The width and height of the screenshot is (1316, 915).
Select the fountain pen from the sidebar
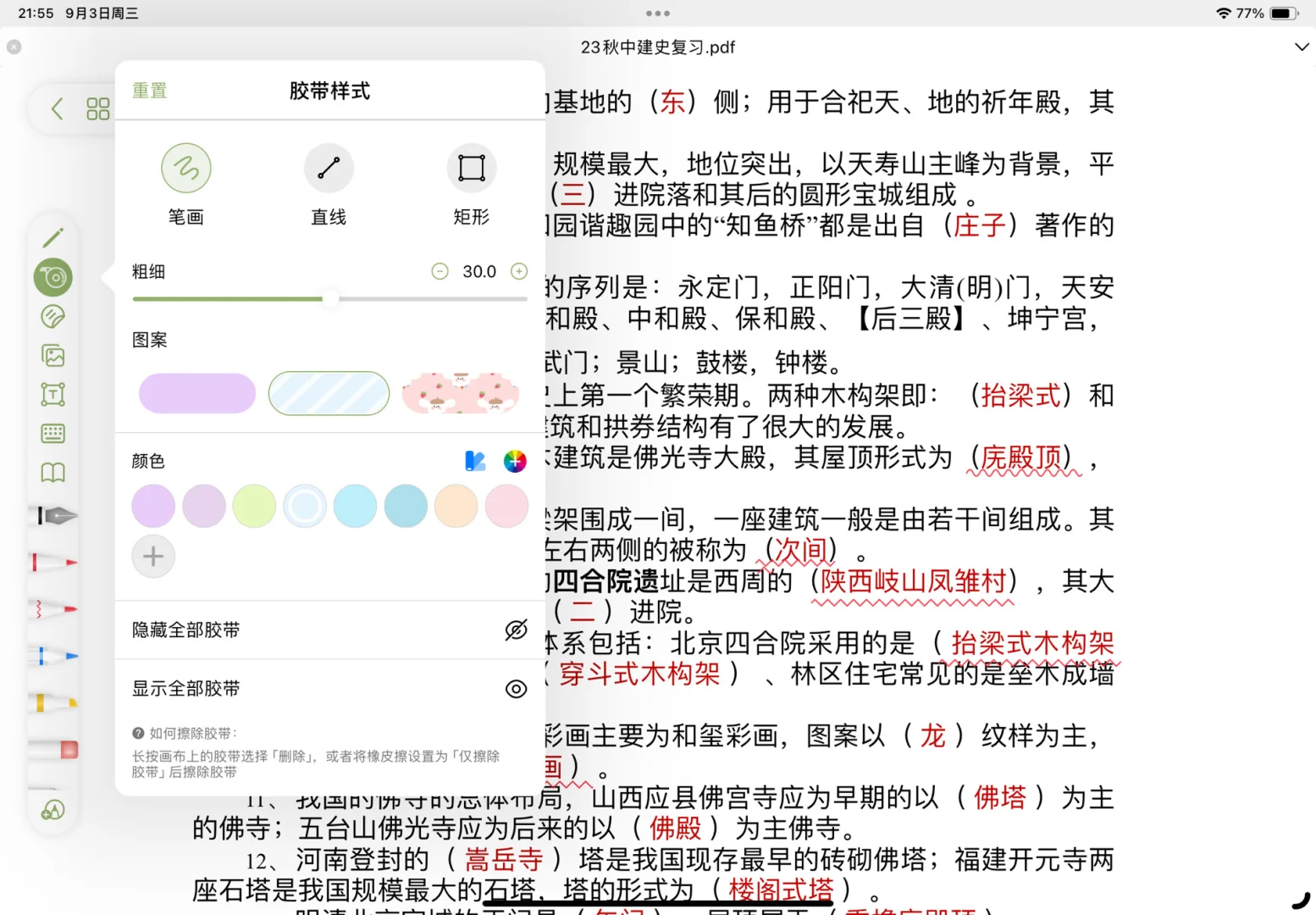(53, 514)
